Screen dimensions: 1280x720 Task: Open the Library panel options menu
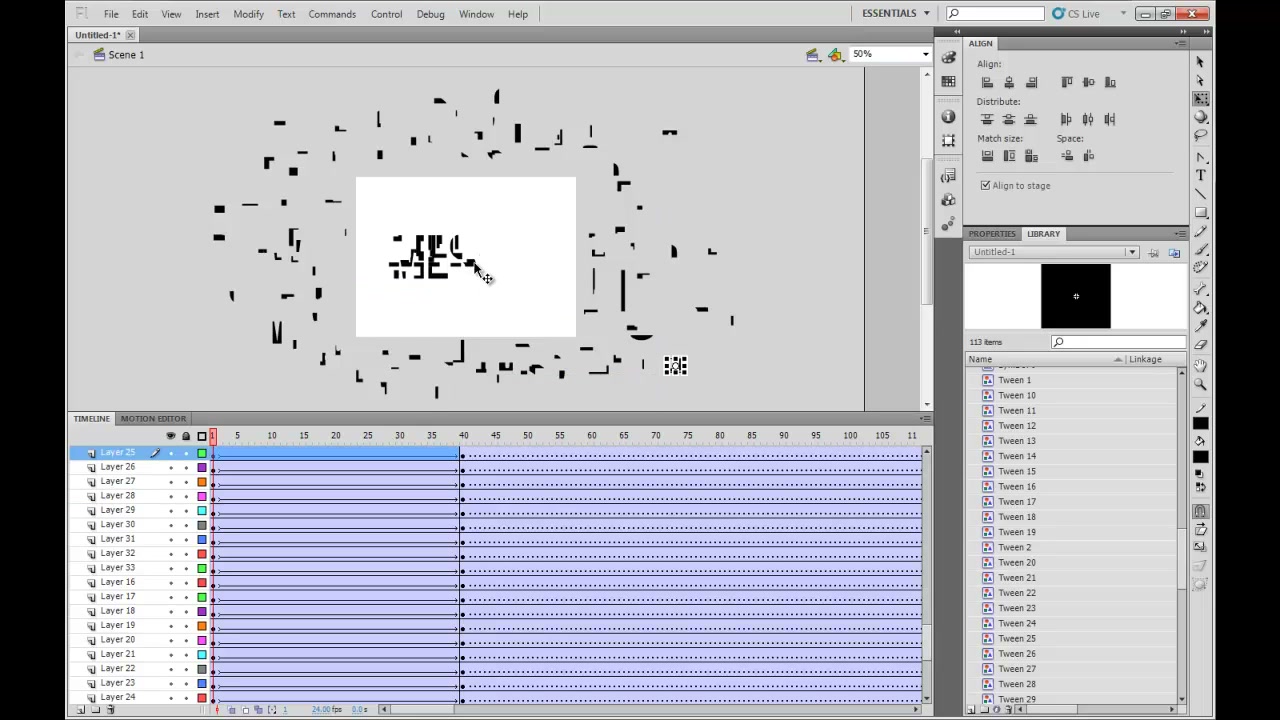(1181, 234)
